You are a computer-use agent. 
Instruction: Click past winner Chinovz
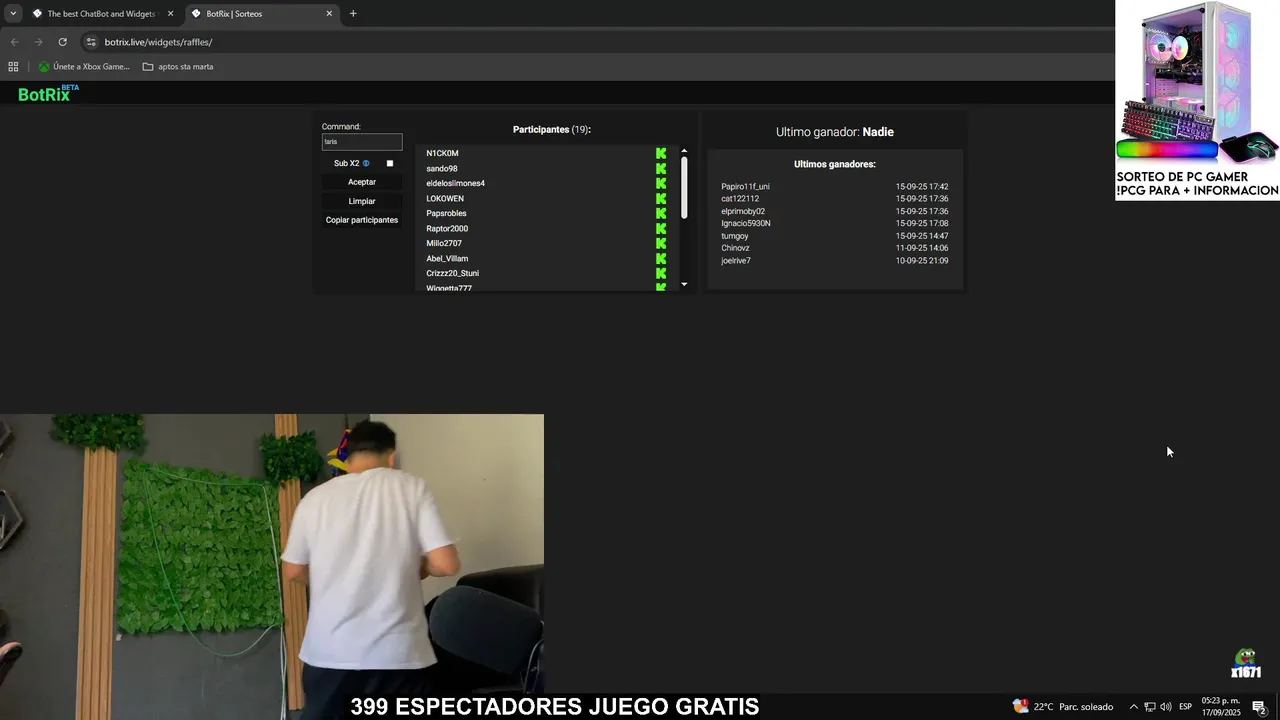(735, 248)
